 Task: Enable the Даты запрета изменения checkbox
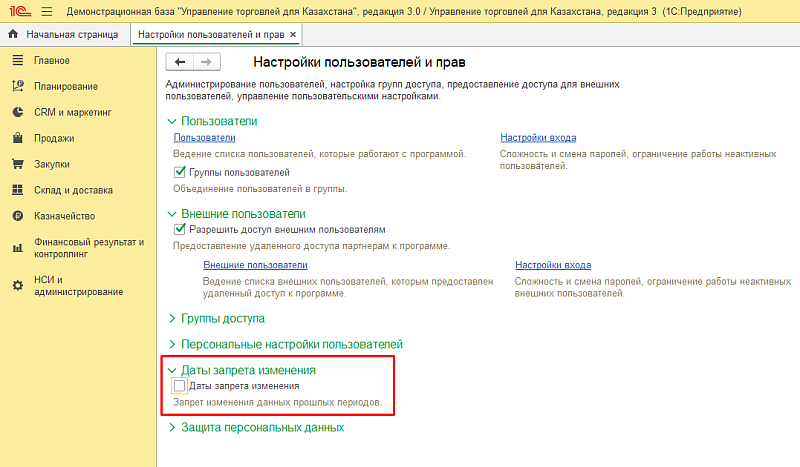(180, 385)
